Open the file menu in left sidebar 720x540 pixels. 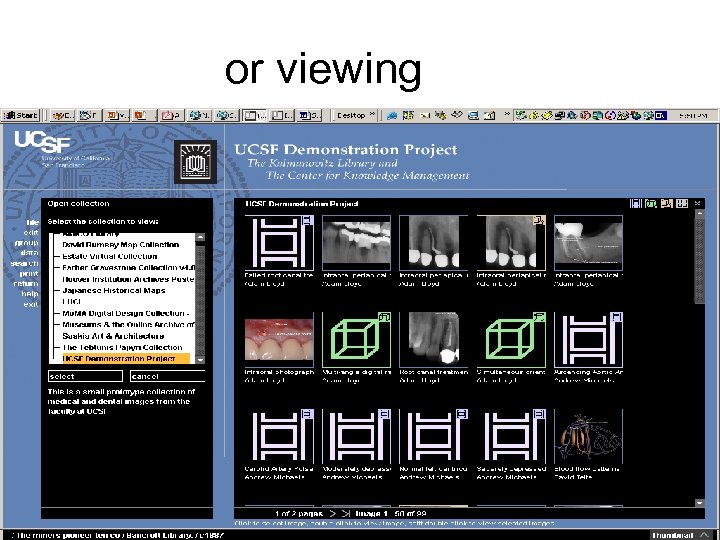tap(33, 222)
